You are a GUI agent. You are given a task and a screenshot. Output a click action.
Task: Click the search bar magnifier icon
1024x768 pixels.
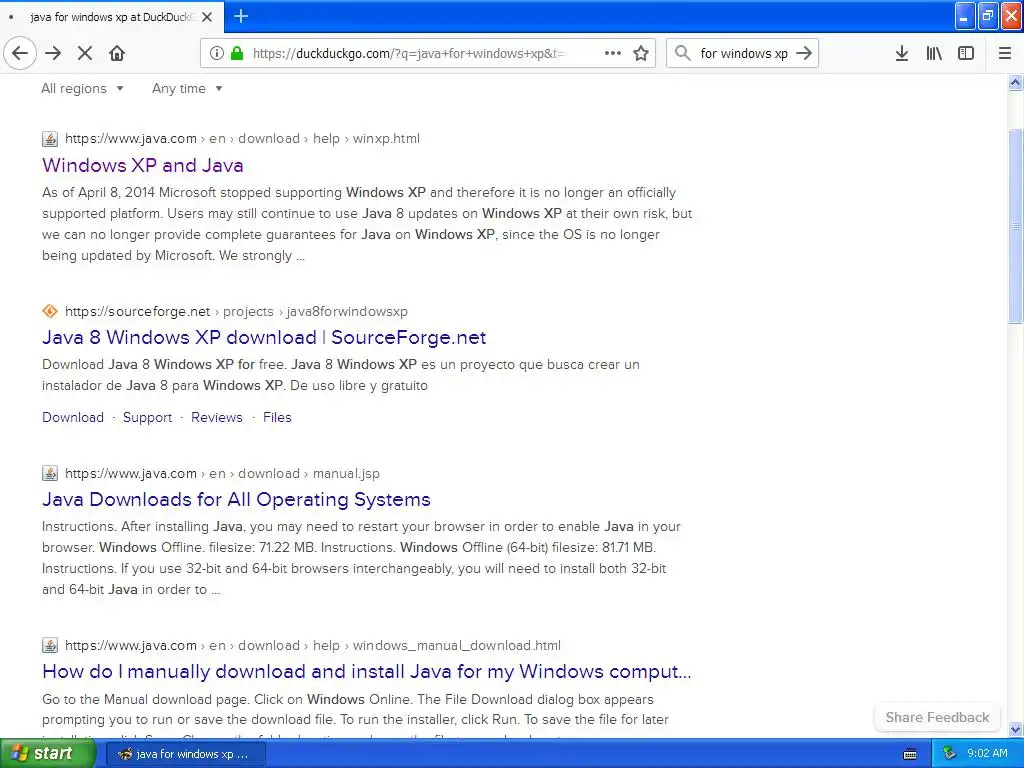tap(682, 53)
